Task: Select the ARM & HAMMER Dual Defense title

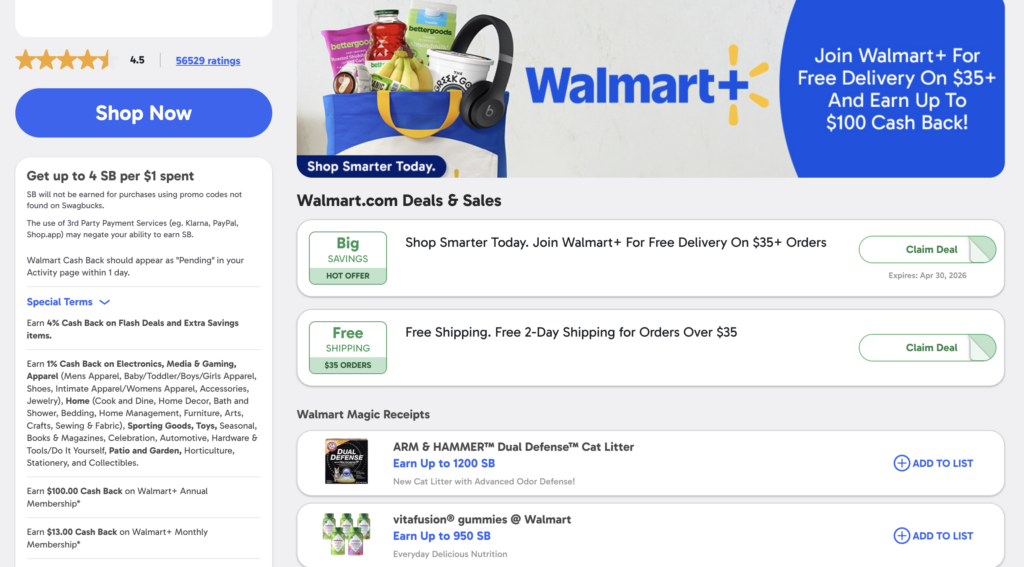Action: pos(513,447)
